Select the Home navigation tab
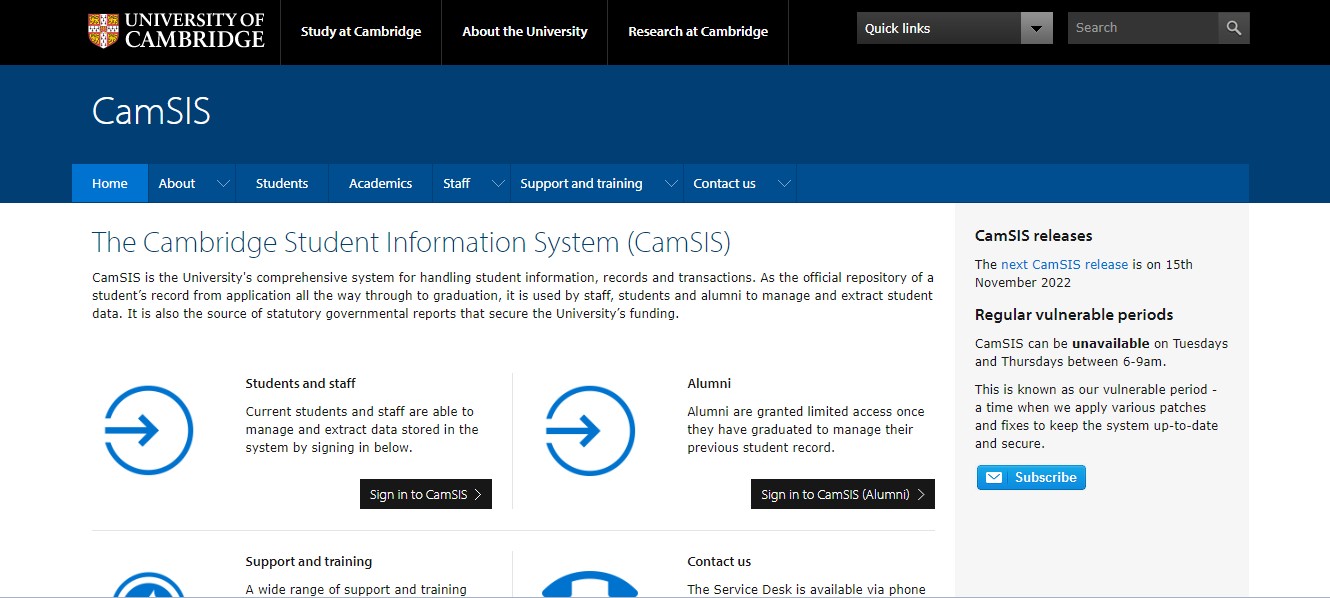The image size is (1330, 598). pyautogui.click(x=110, y=184)
